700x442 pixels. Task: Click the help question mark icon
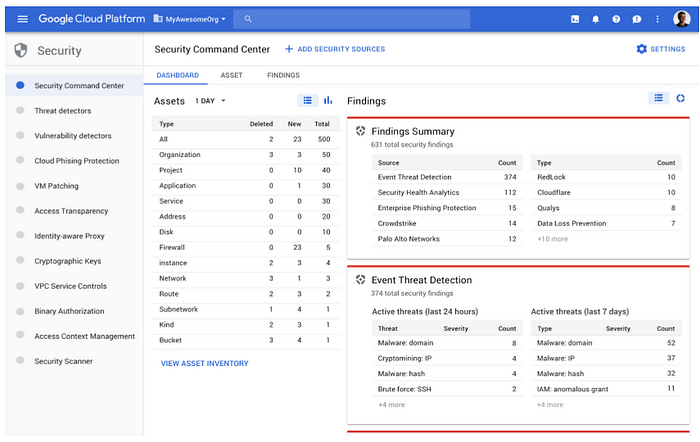coord(616,19)
